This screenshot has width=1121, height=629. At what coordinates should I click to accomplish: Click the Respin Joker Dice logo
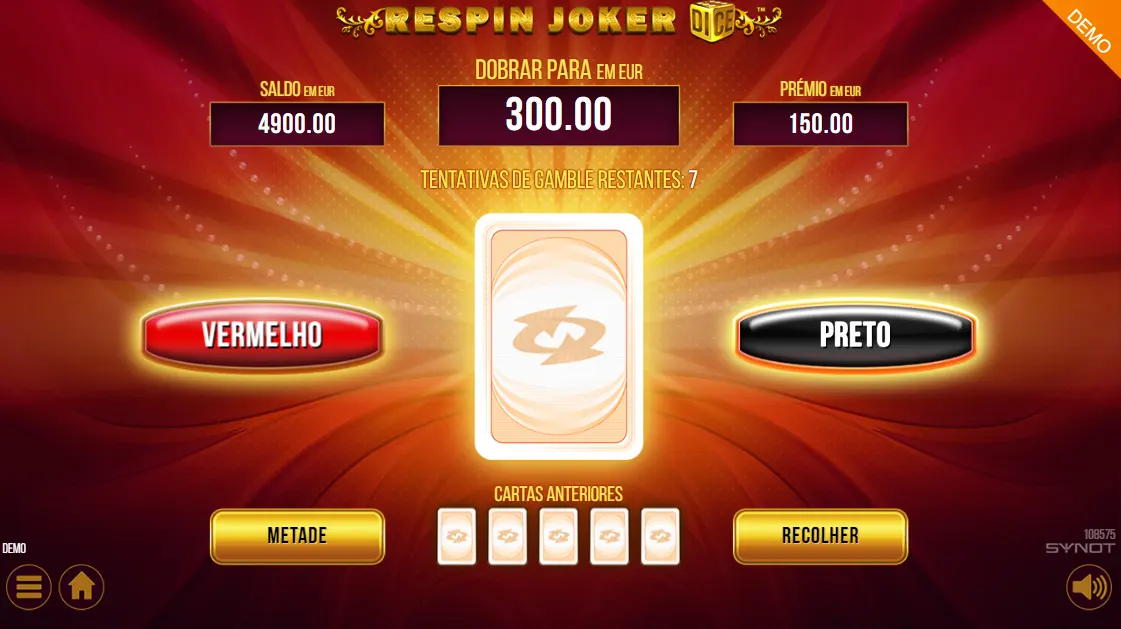pyautogui.click(x=559, y=21)
